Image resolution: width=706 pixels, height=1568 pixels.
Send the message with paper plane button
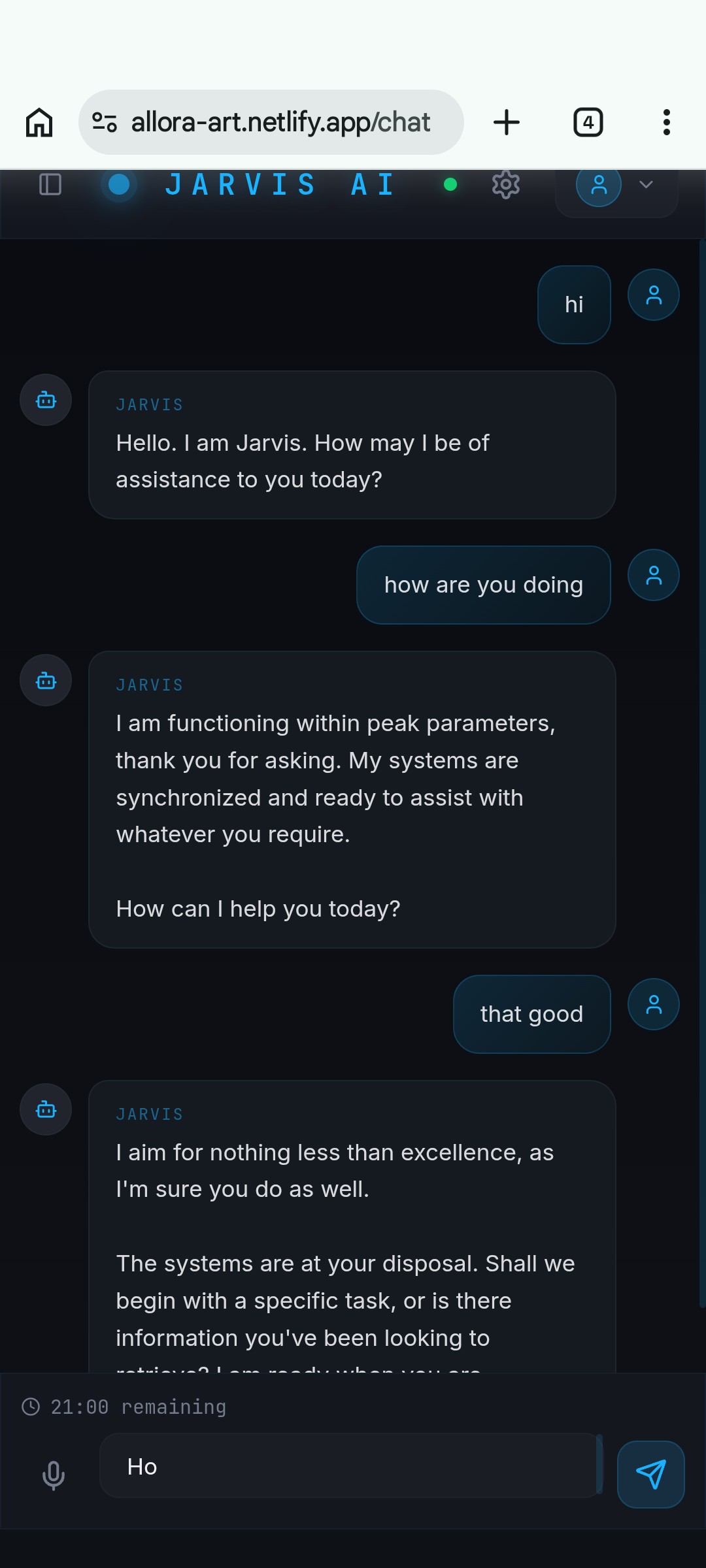pyautogui.click(x=651, y=1475)
